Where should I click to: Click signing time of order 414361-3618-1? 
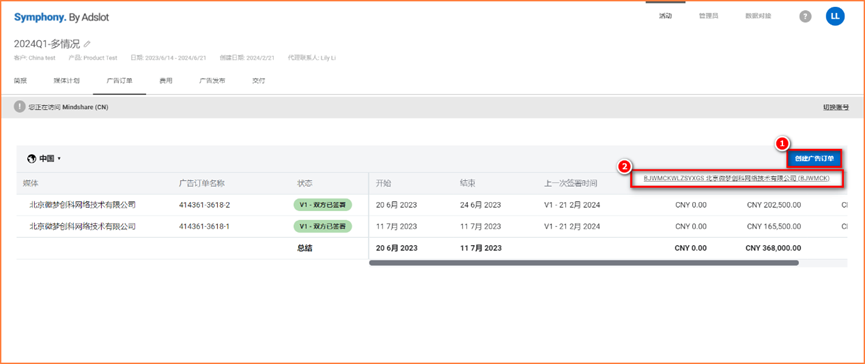tap(572, 226)
